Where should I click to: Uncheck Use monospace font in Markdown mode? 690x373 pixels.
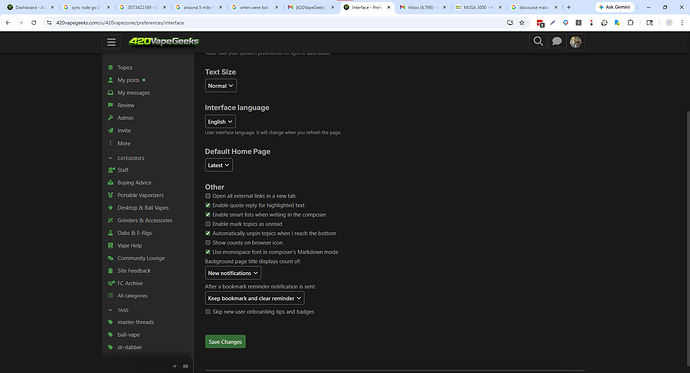208,252
